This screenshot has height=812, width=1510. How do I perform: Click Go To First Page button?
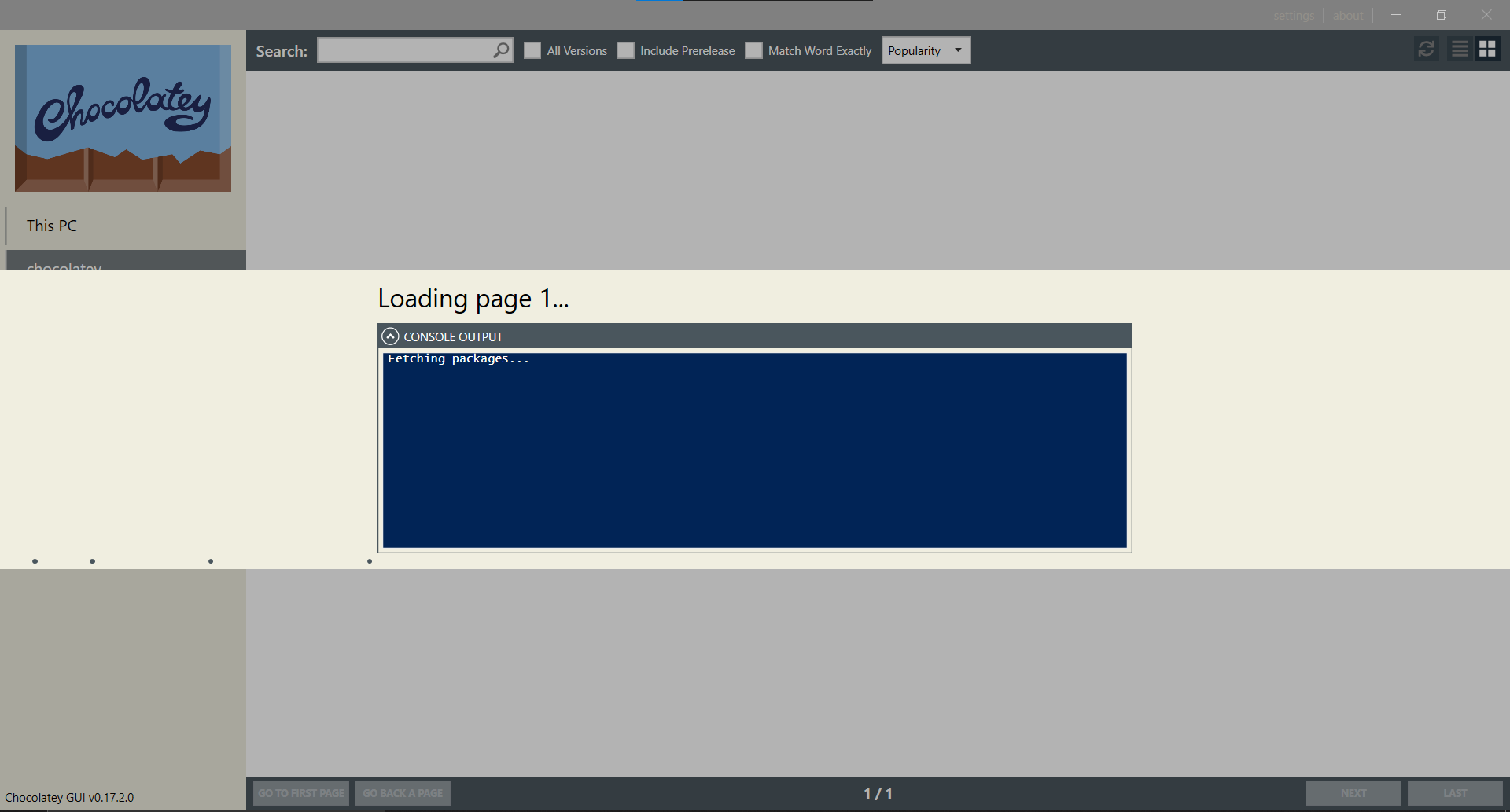point(301,793)
